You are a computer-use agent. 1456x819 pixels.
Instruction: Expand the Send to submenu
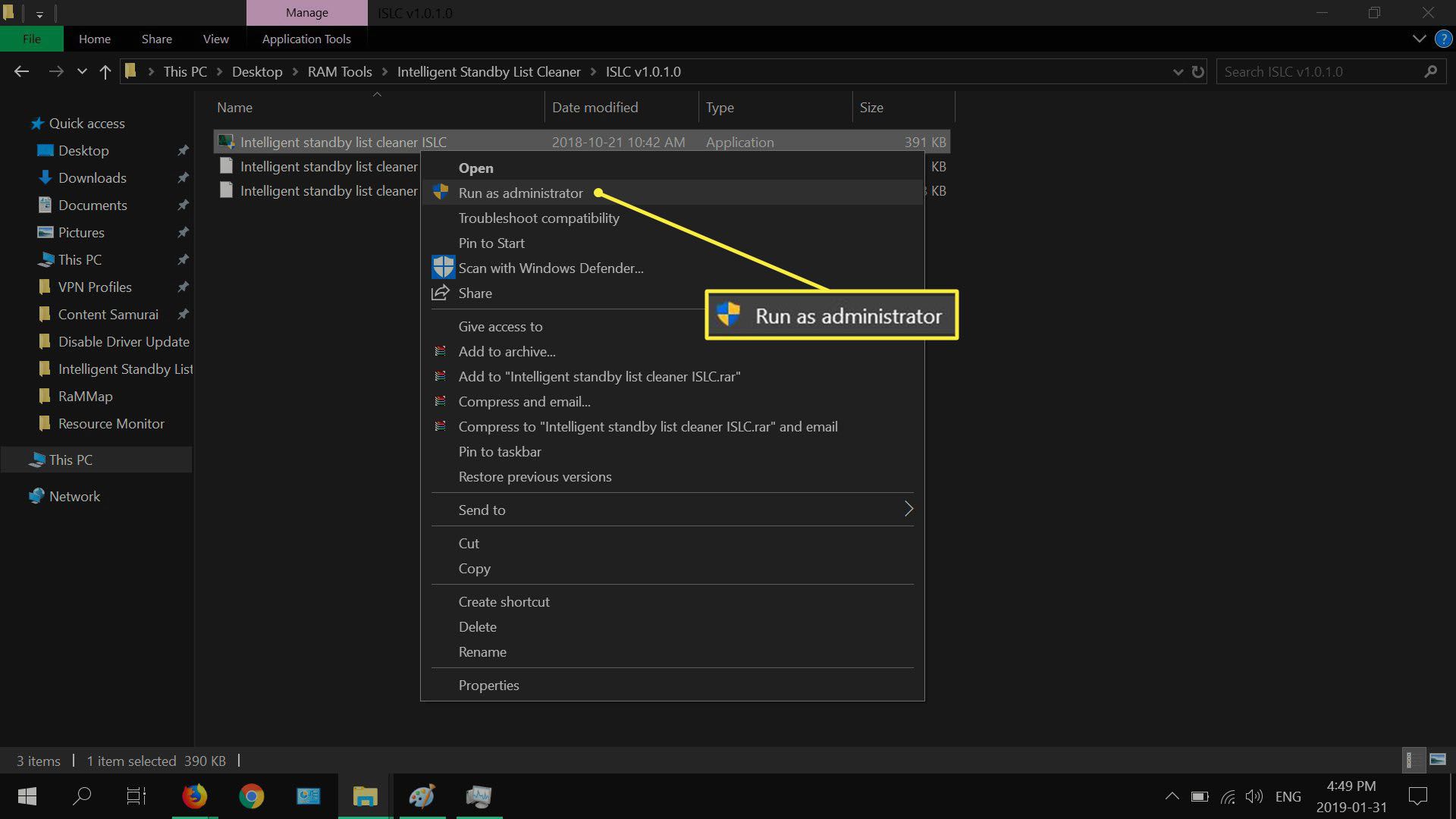coord(908,509)
